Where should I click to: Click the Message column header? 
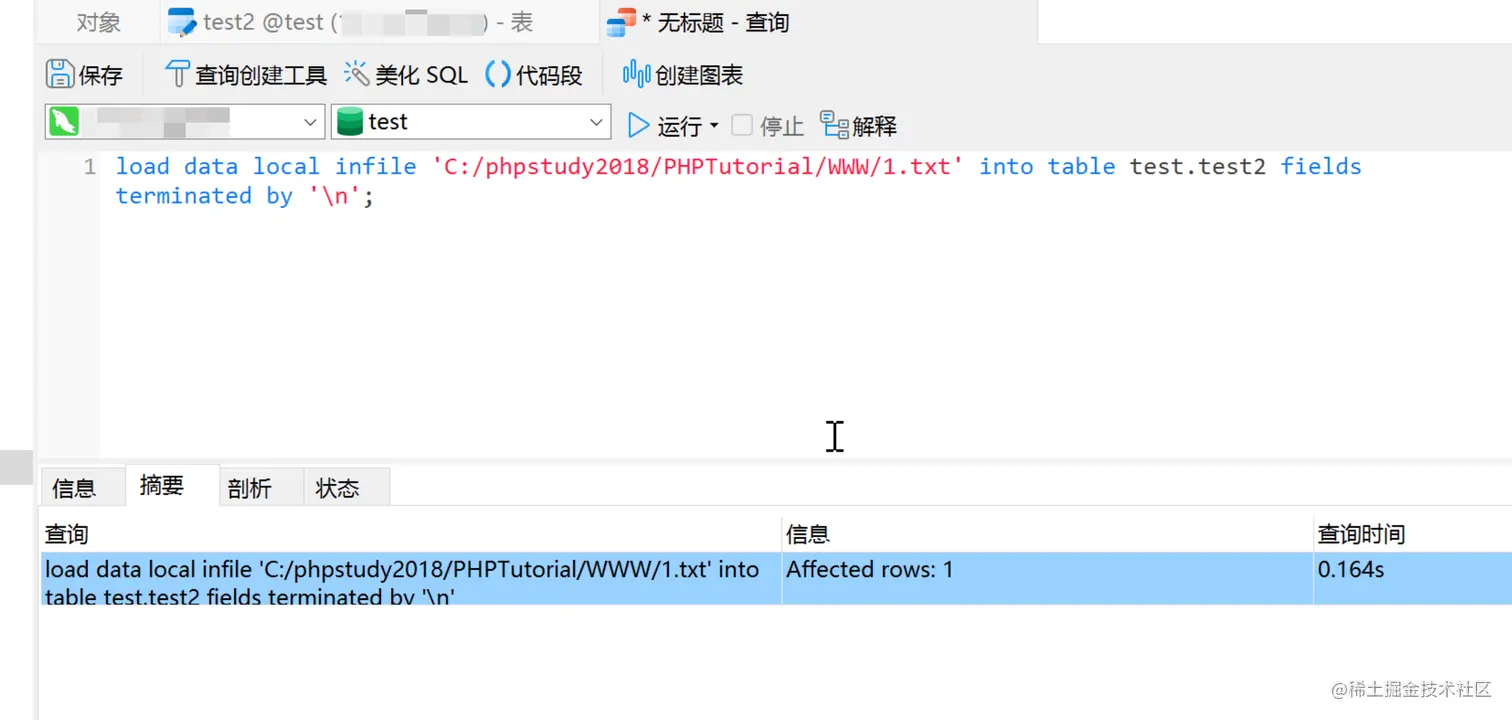[1047, 534]
